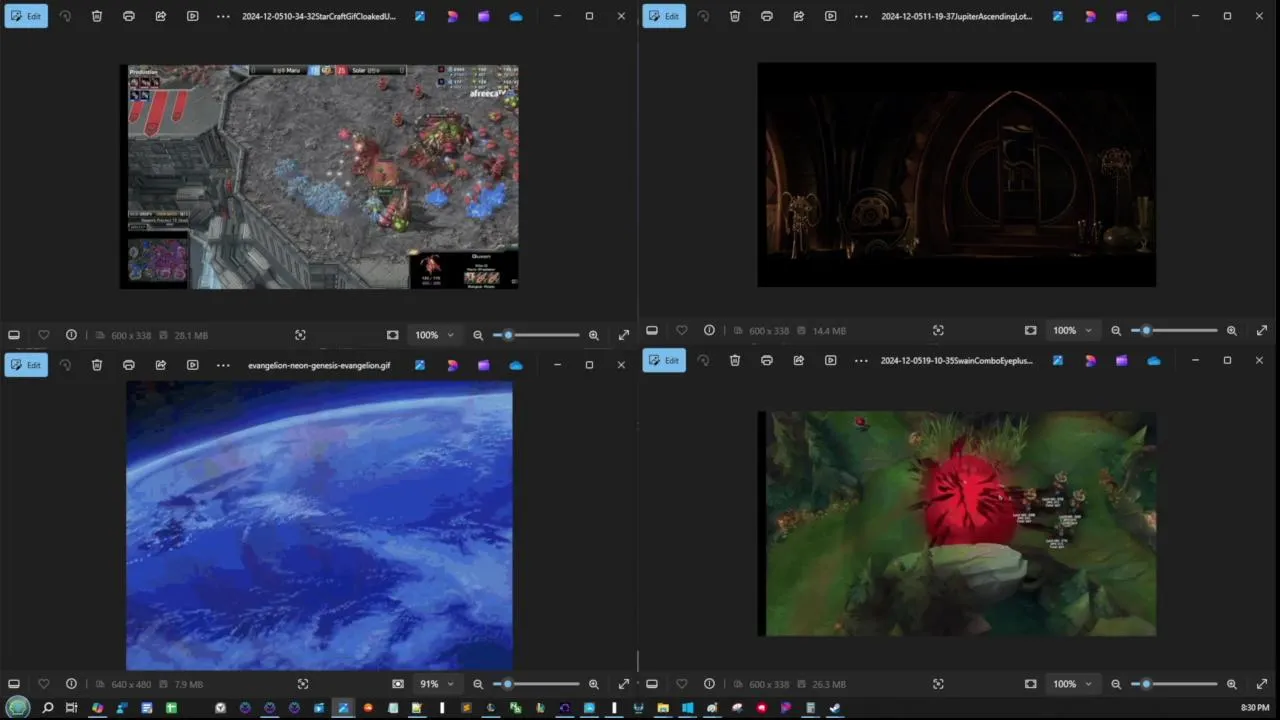Image resolution: width=1280 pixels, height=720 pixels.
Task: Enter full screen in the StarCraft window
Action: (x=624, y=335)
